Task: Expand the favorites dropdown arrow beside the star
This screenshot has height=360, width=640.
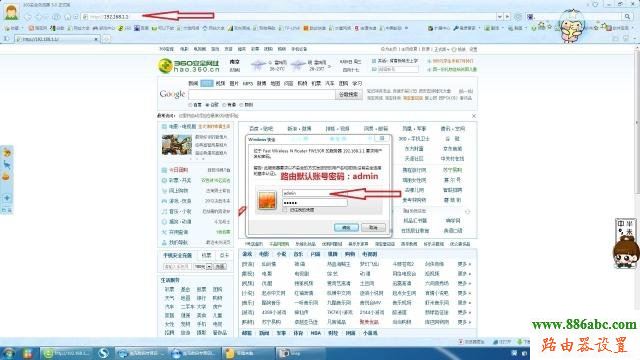Action: [22, 28]
